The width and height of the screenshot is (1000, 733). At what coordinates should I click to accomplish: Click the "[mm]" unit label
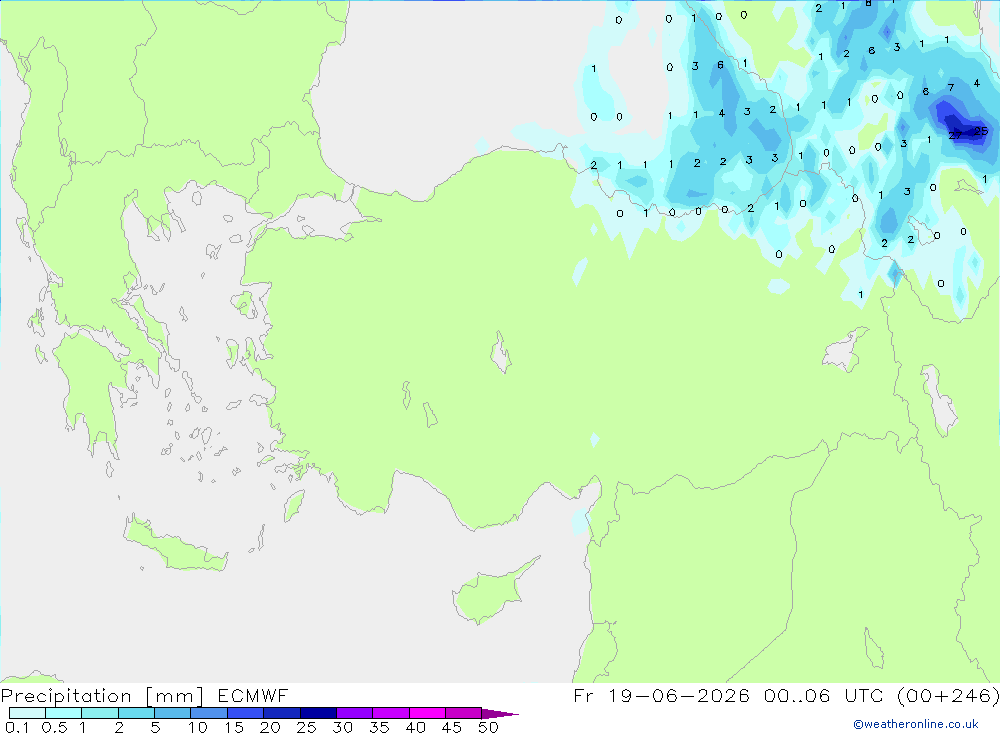(x=174, y=696)
